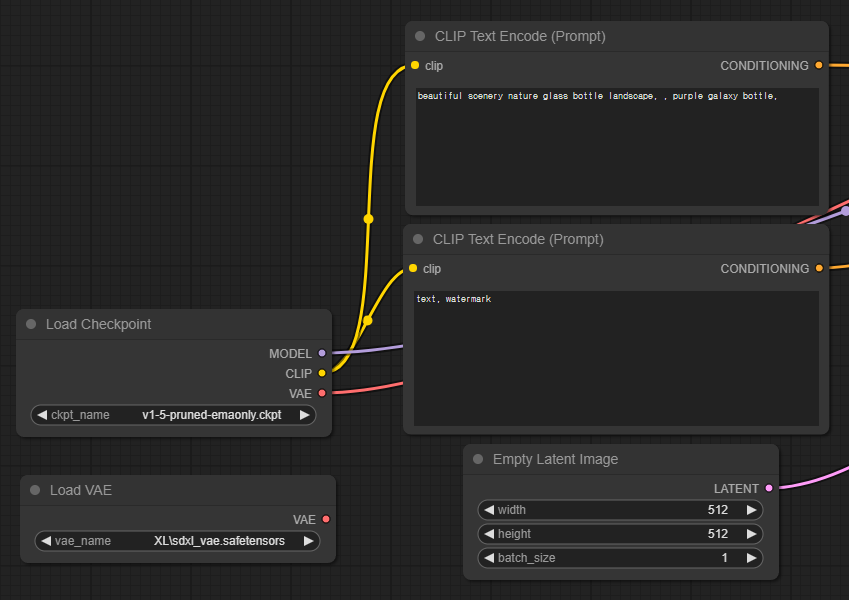Select the clip input dot on the scenery prompt node

point(414,65)
